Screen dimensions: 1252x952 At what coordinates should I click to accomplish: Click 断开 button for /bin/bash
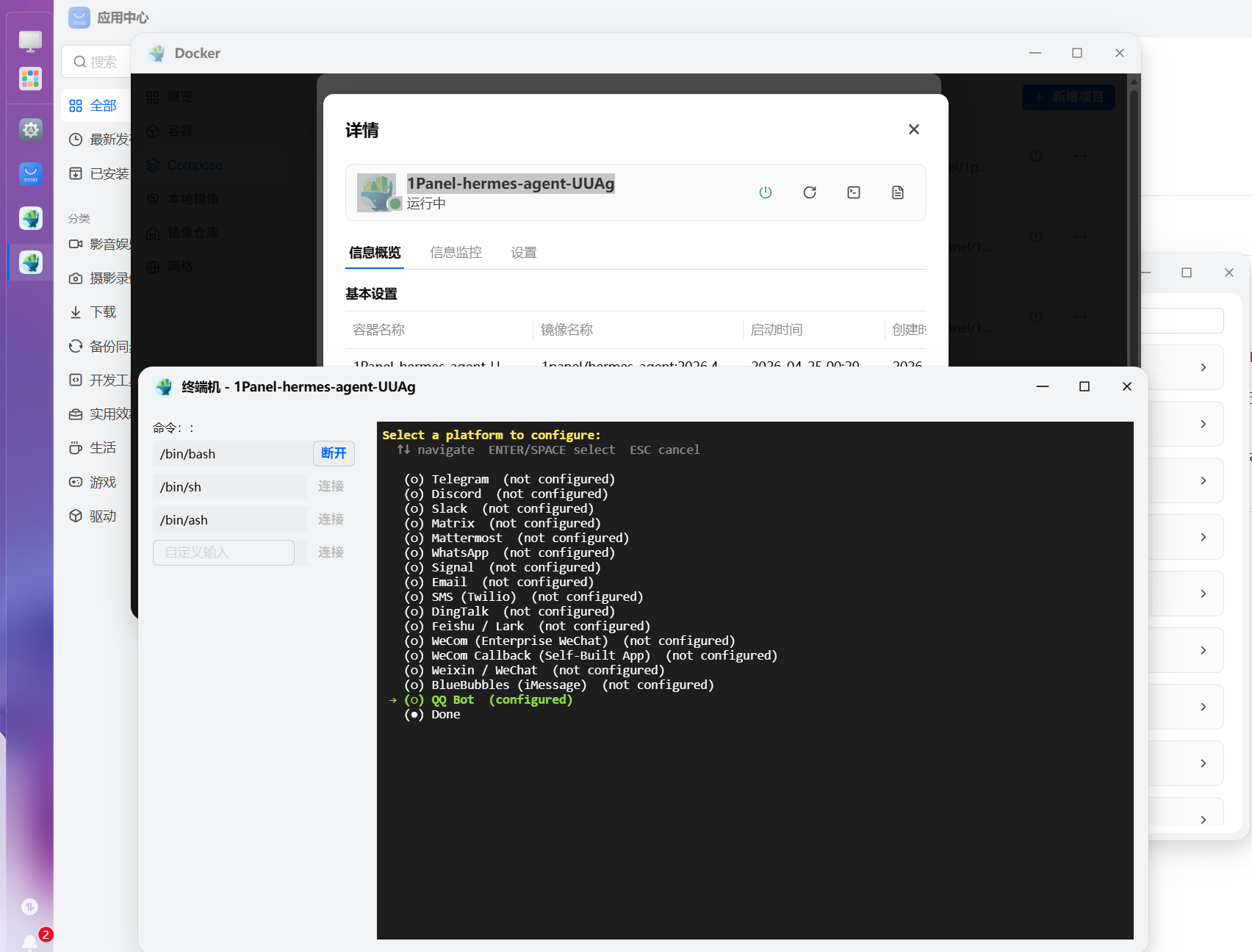click(334, 453)
